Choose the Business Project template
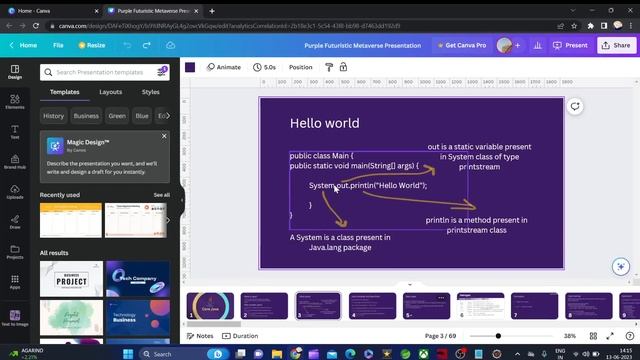The height and width of the screenshot is (360, 640). 71,279
